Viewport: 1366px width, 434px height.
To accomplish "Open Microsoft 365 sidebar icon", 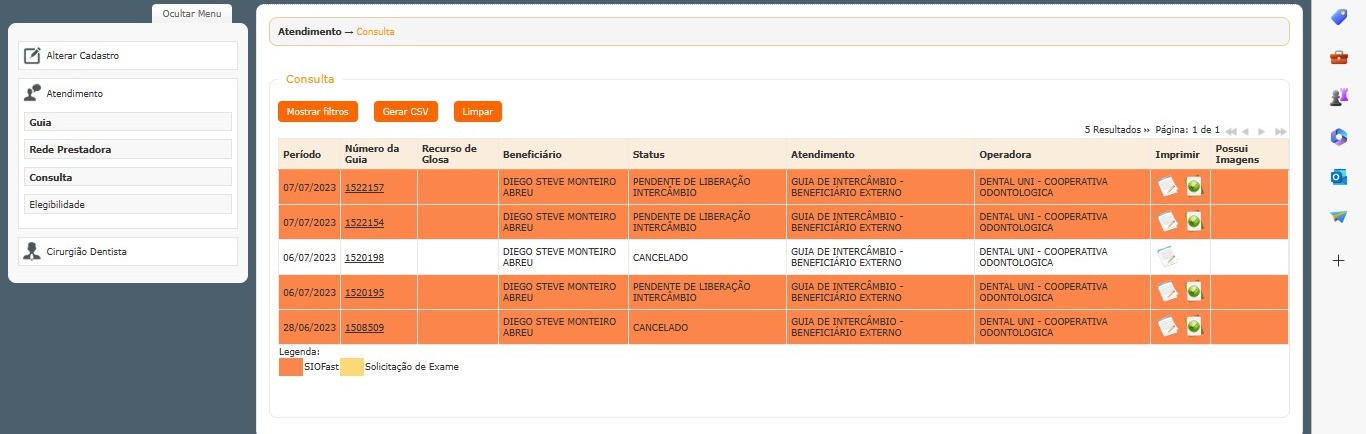I will pos(1339,137).
